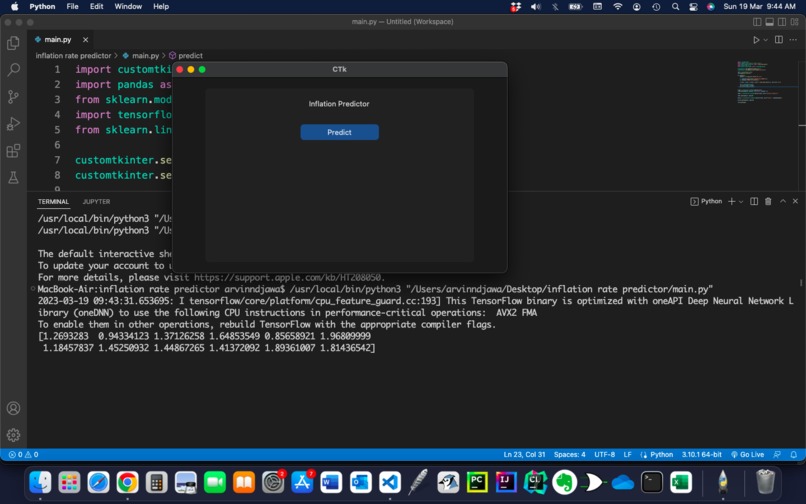Image resolution: width=806 pixels, height=504 pixels.
Task: Open Microsoft Excel from the Dock
Action: pyautogui.click(x=681, y=483)
